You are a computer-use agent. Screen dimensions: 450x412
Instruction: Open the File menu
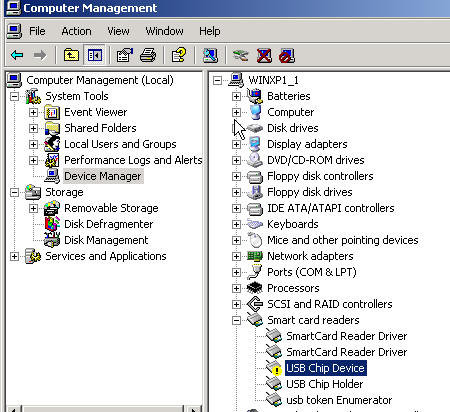coord(37,31)
